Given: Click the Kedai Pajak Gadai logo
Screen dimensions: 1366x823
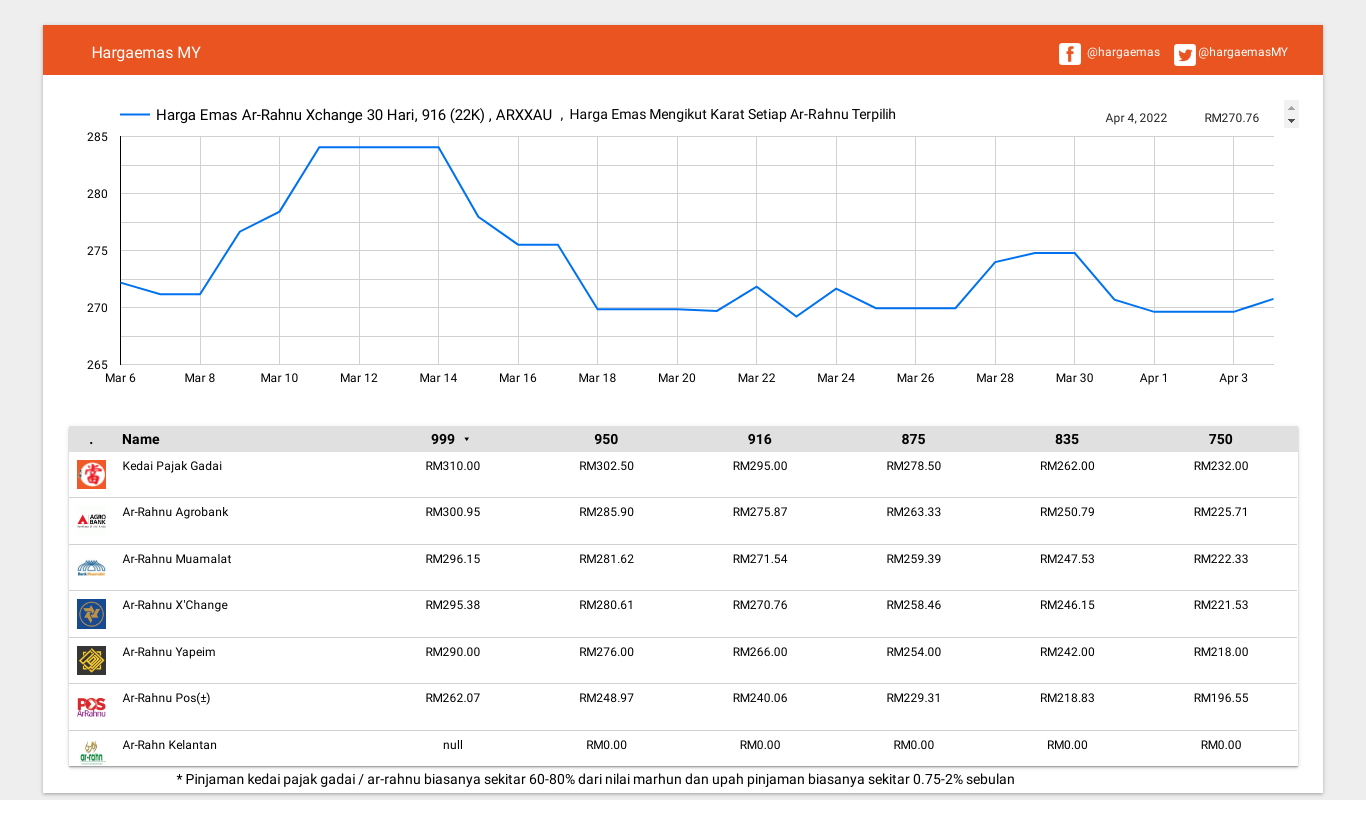Looking at the screenshot, I should [91, 474].
